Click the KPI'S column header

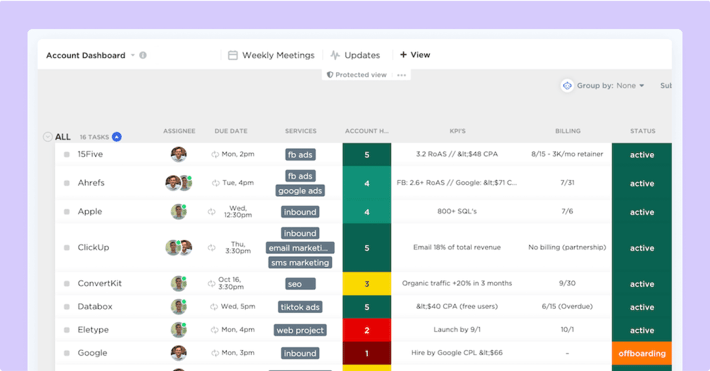457,131
